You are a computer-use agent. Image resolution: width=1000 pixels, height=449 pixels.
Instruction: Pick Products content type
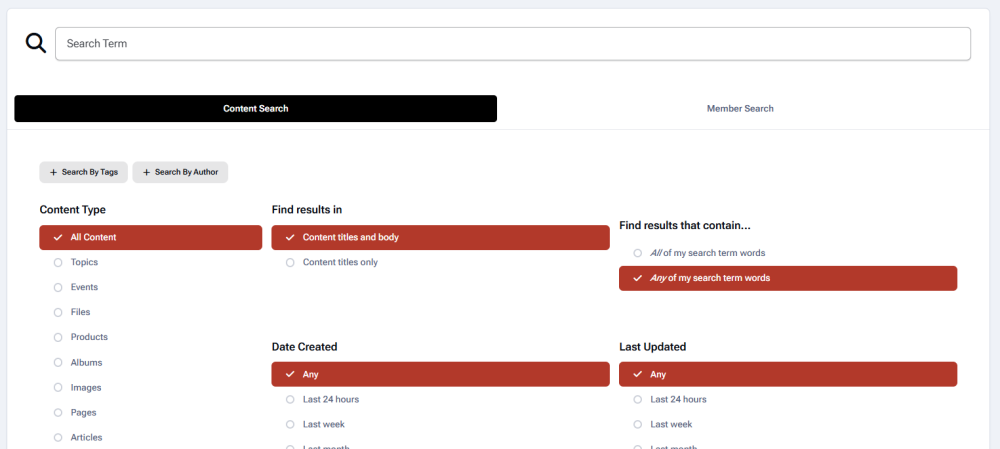click(x=89, y=337)
